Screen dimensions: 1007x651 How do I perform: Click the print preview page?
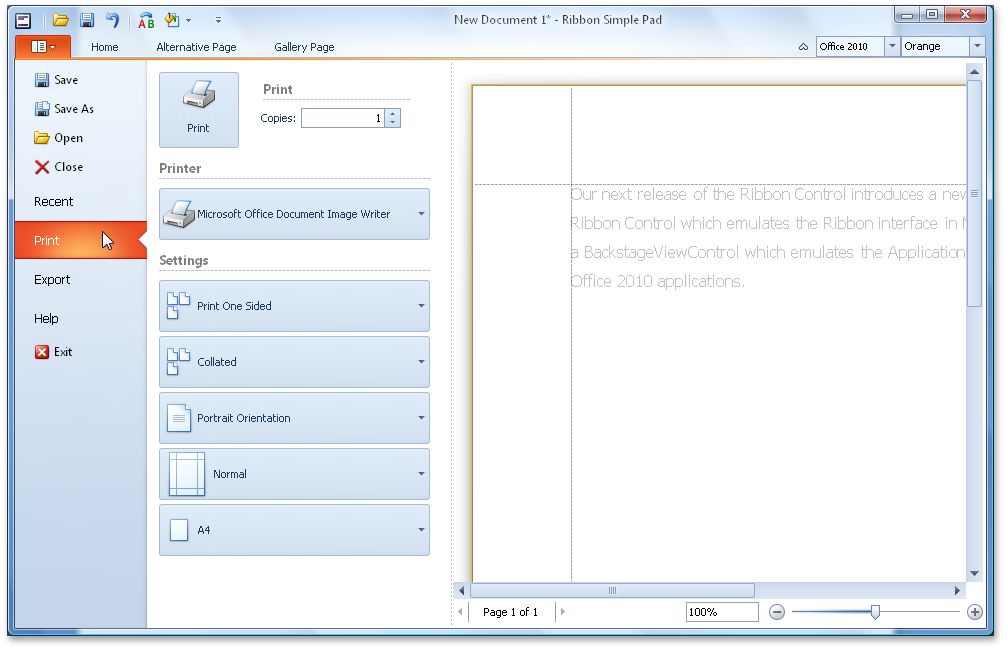pos(719,334)
